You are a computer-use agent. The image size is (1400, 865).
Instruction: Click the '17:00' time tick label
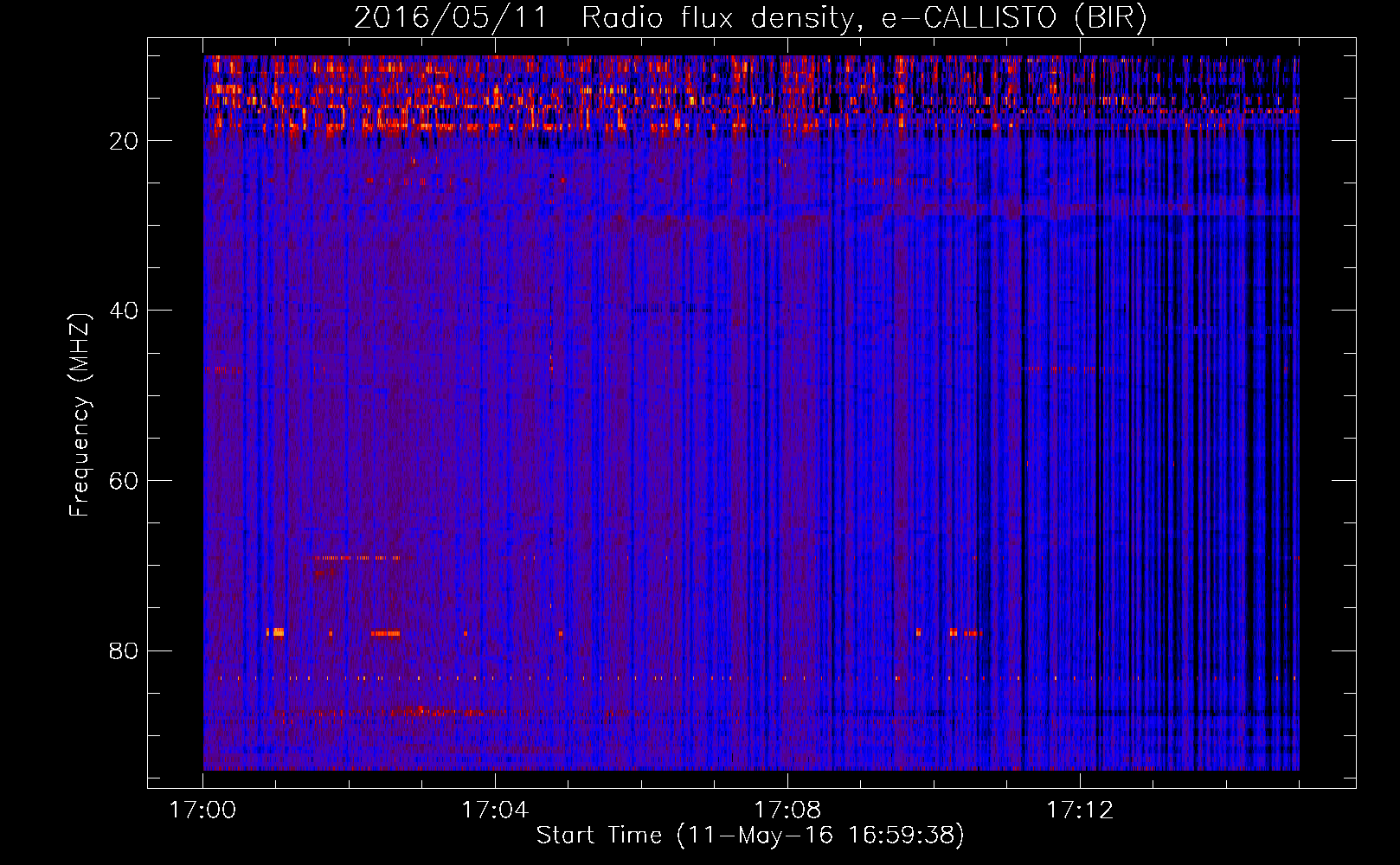(203, 811)
